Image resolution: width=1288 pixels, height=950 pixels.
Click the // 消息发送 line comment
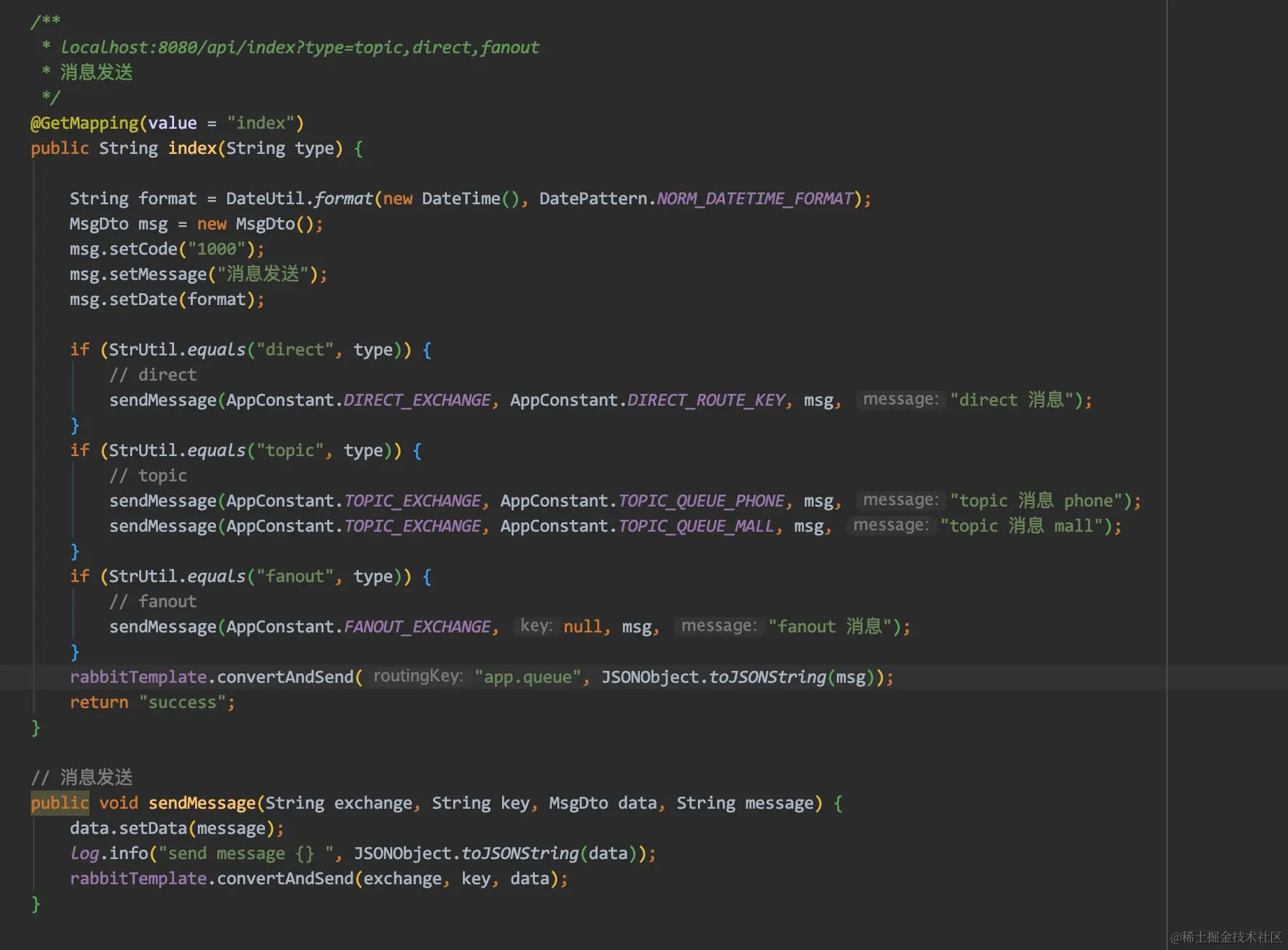(x=82, y=778)
